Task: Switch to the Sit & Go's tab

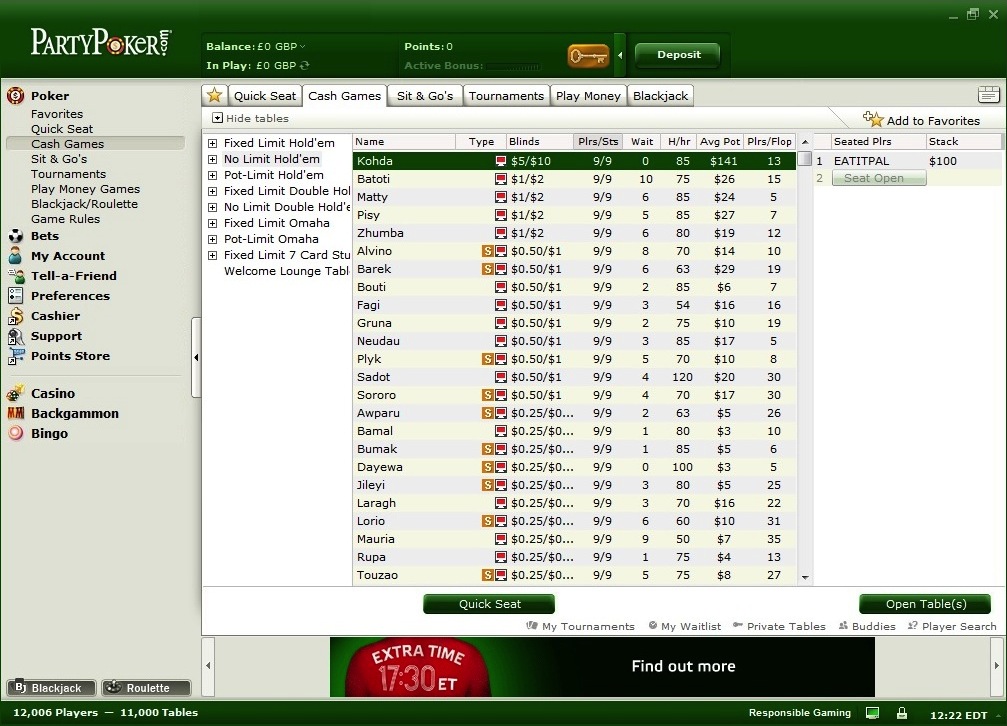Action: (x=425, y=96)
